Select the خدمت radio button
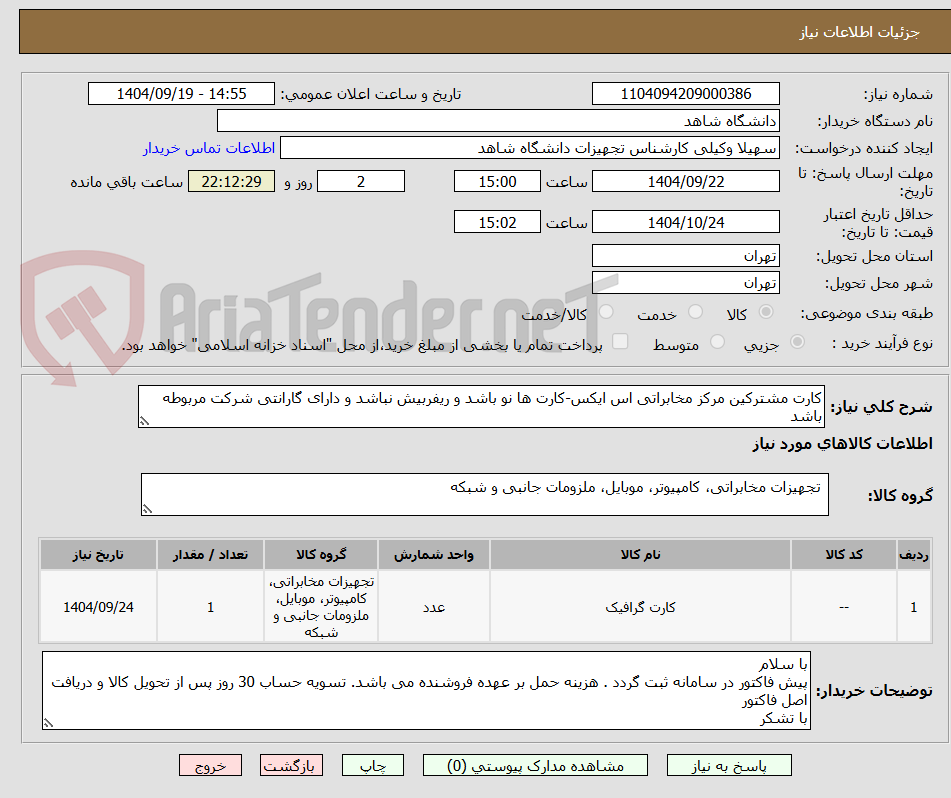This screenshot has width=951, height=798. 695,312
